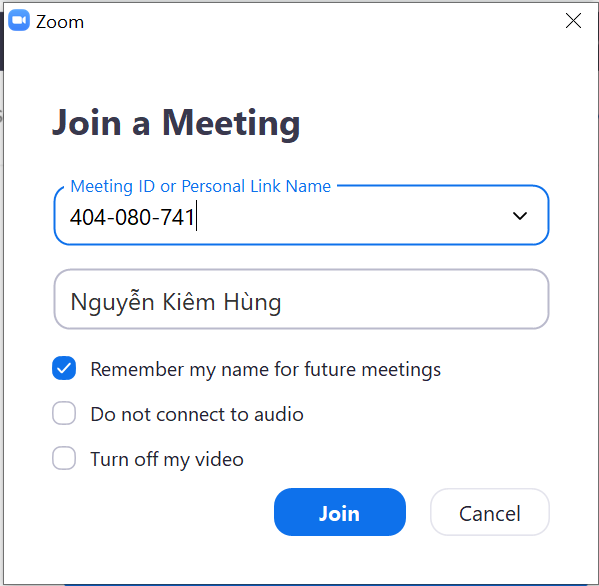Click the Remember my name label text
Image resolution: width=599 pixels, height=586 pixels.
point(266,369)
